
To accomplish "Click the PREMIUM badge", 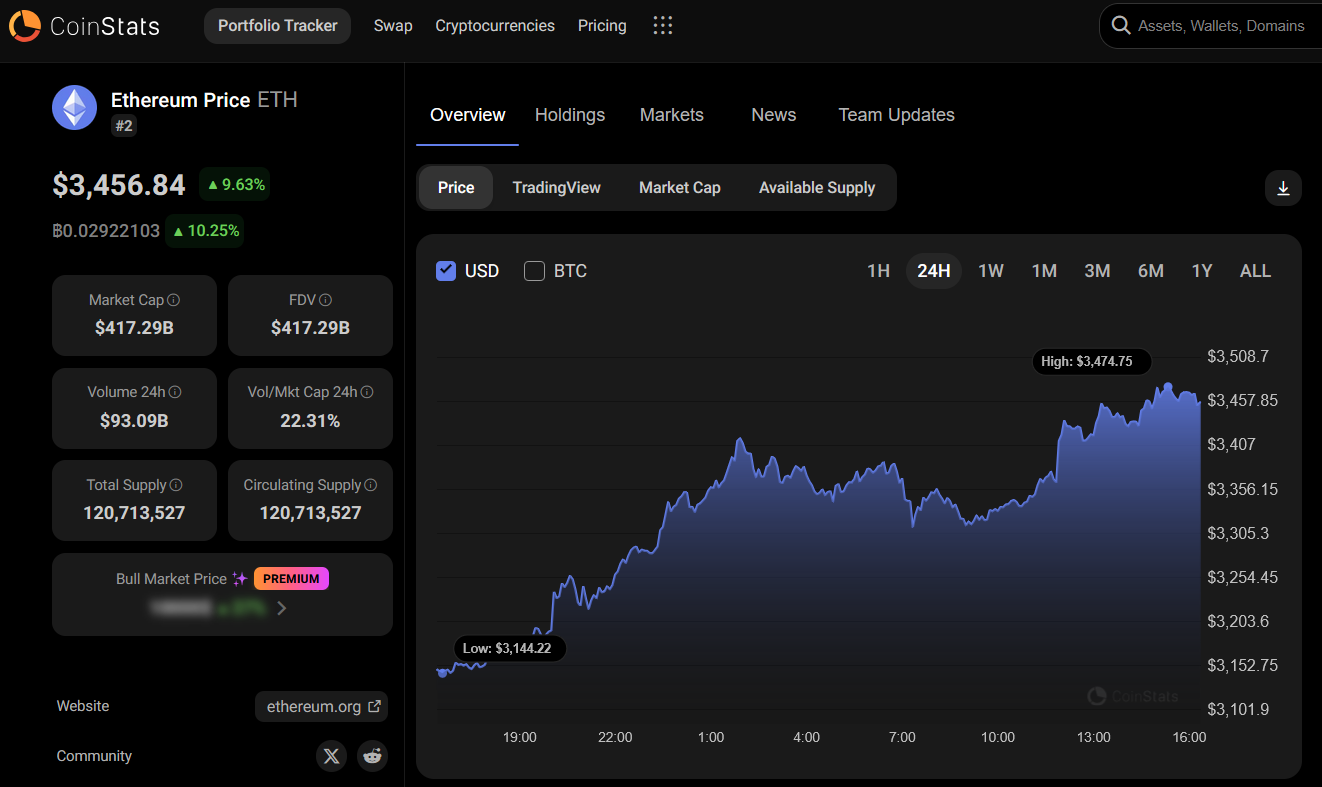I will click(291, 579).
